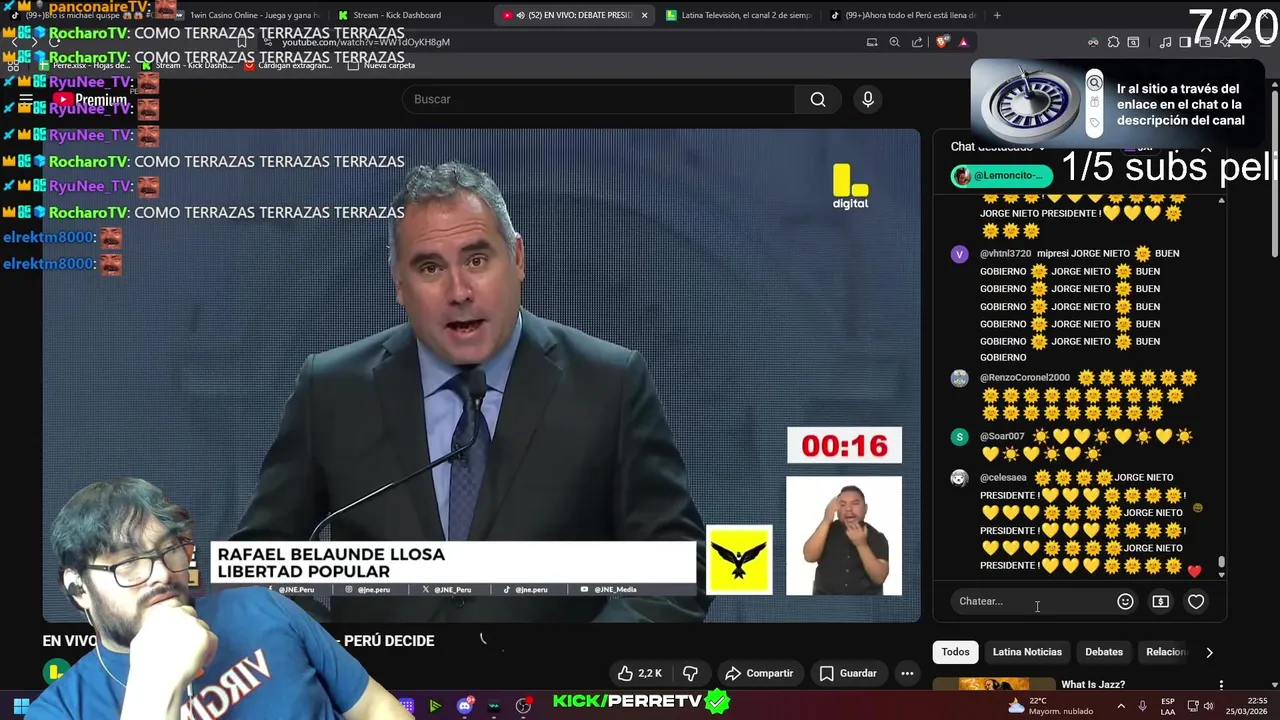Open the ESP LAA language switcher
This screenshot has height=720, width=1280.
(x=1168, y=706)
